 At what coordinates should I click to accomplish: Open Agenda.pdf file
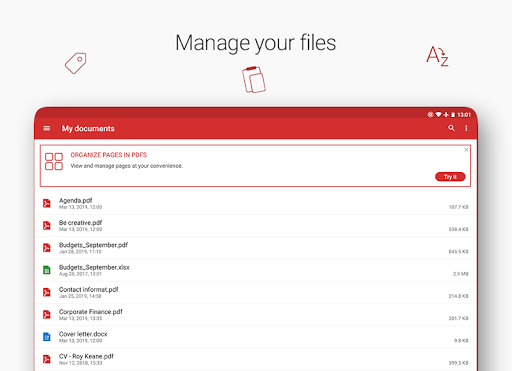point(255,203)
